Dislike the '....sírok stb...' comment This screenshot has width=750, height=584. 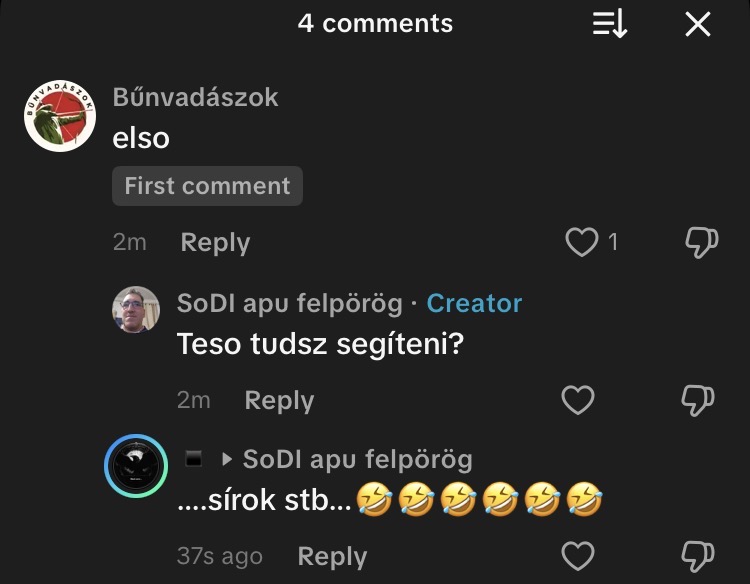tap(699, 556)
